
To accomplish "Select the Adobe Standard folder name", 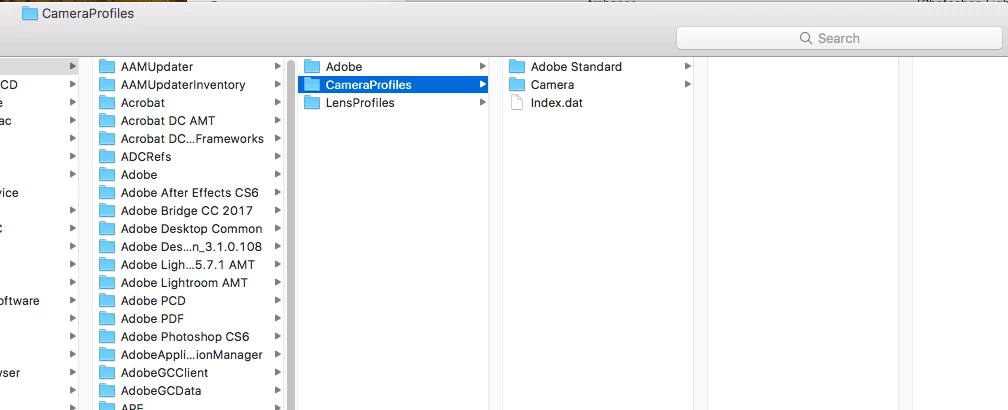I will (576, 67).
